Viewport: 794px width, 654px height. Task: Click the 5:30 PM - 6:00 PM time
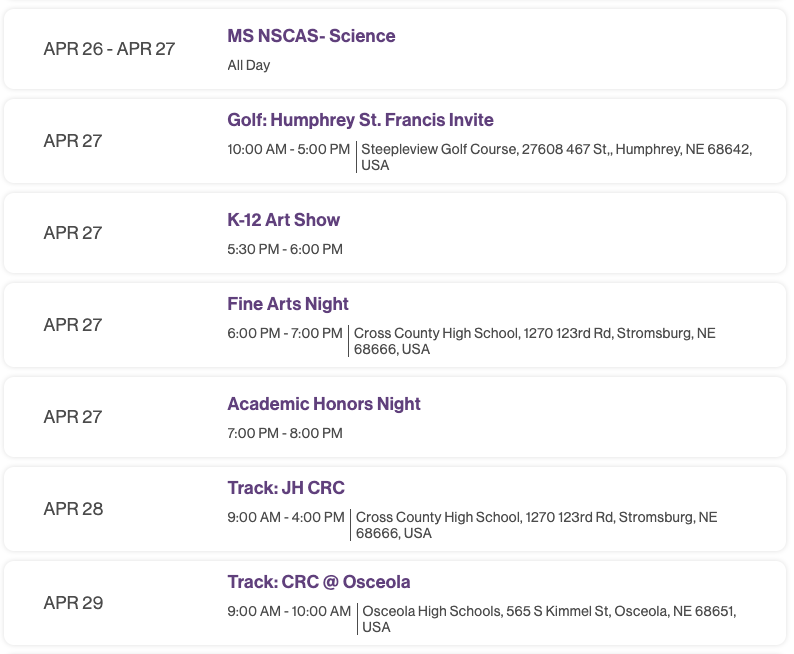pyautogui.click(x=285, y=249)
